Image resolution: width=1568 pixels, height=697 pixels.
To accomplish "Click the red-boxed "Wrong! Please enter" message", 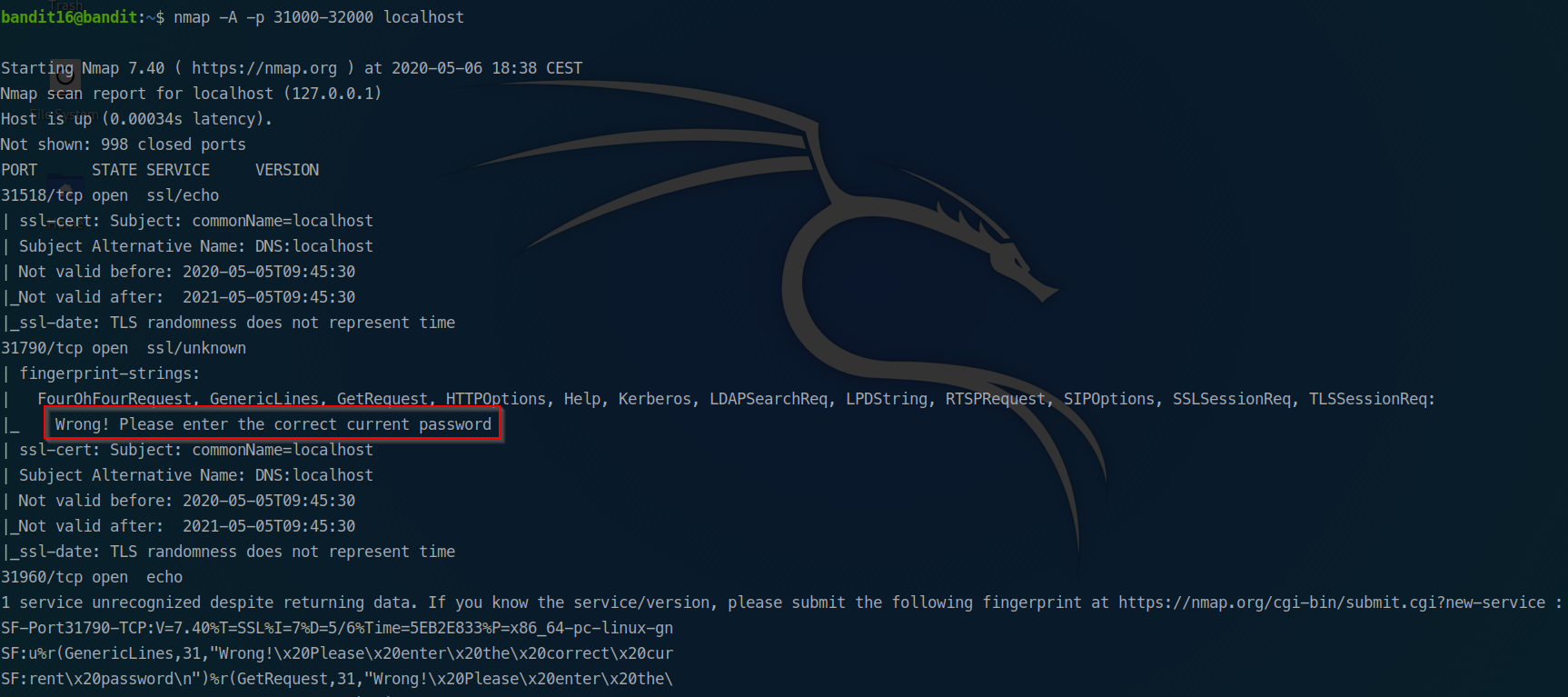I will click(x=273, y=424).
